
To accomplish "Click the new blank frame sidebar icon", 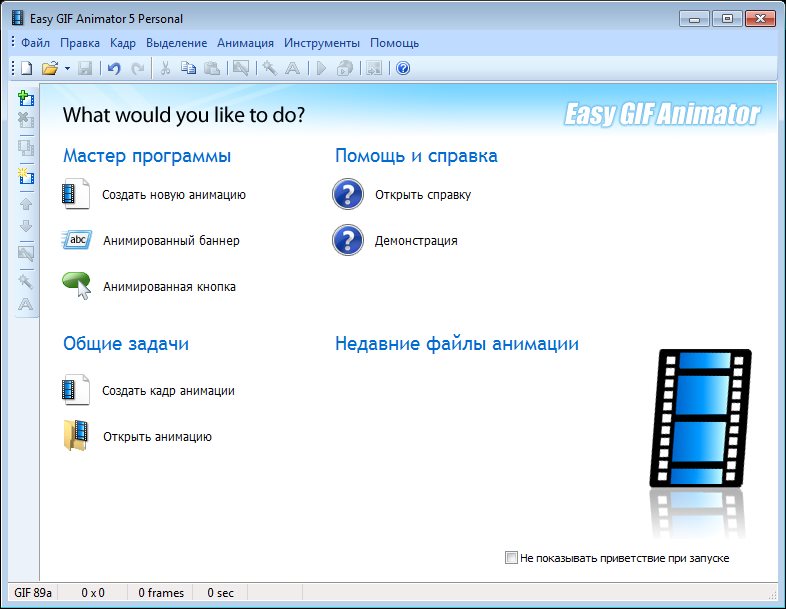I will 26,176.
